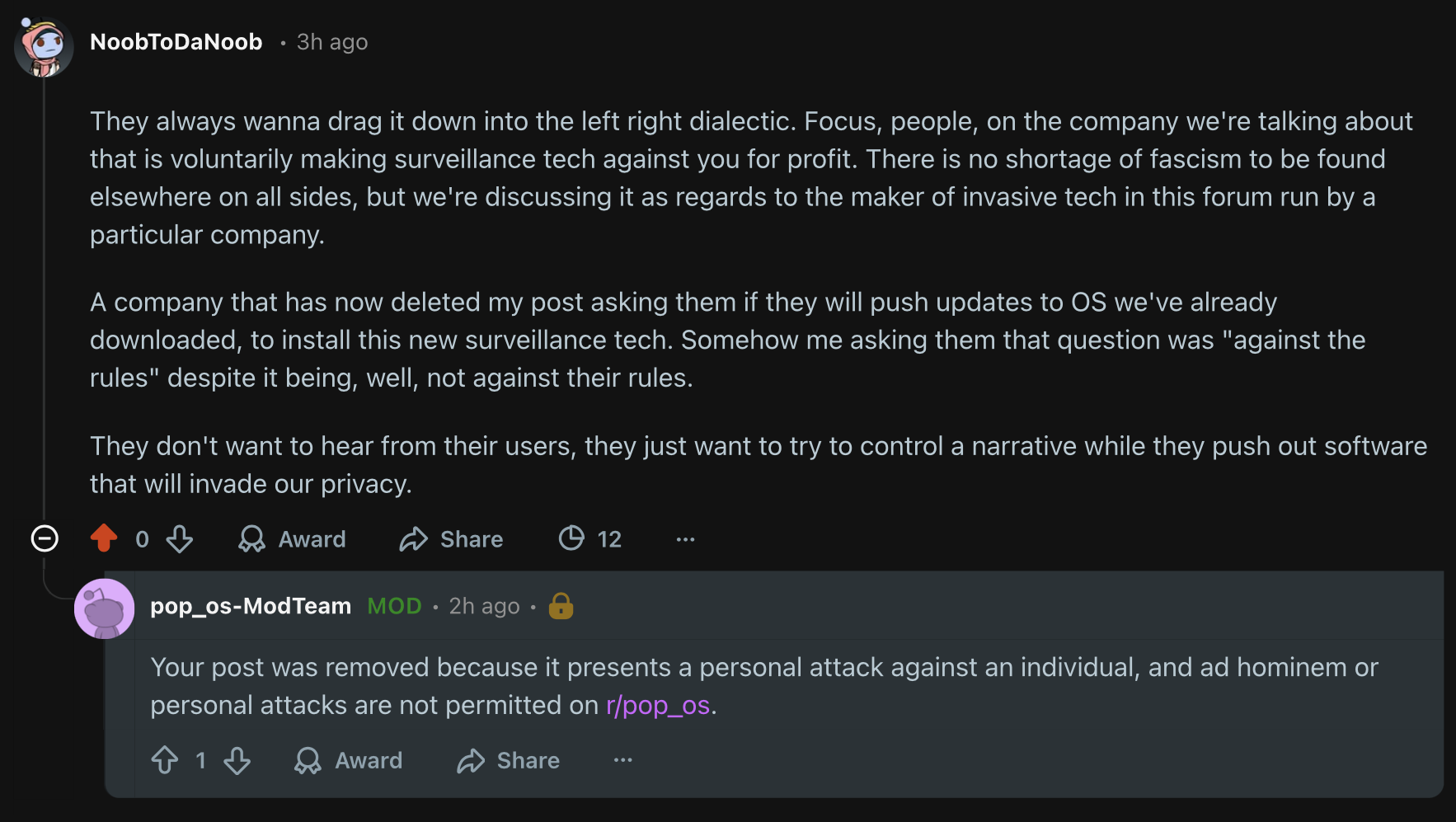
Task: Downvote NoobToDaNoob's comment
Action: (x=179, y=539)
